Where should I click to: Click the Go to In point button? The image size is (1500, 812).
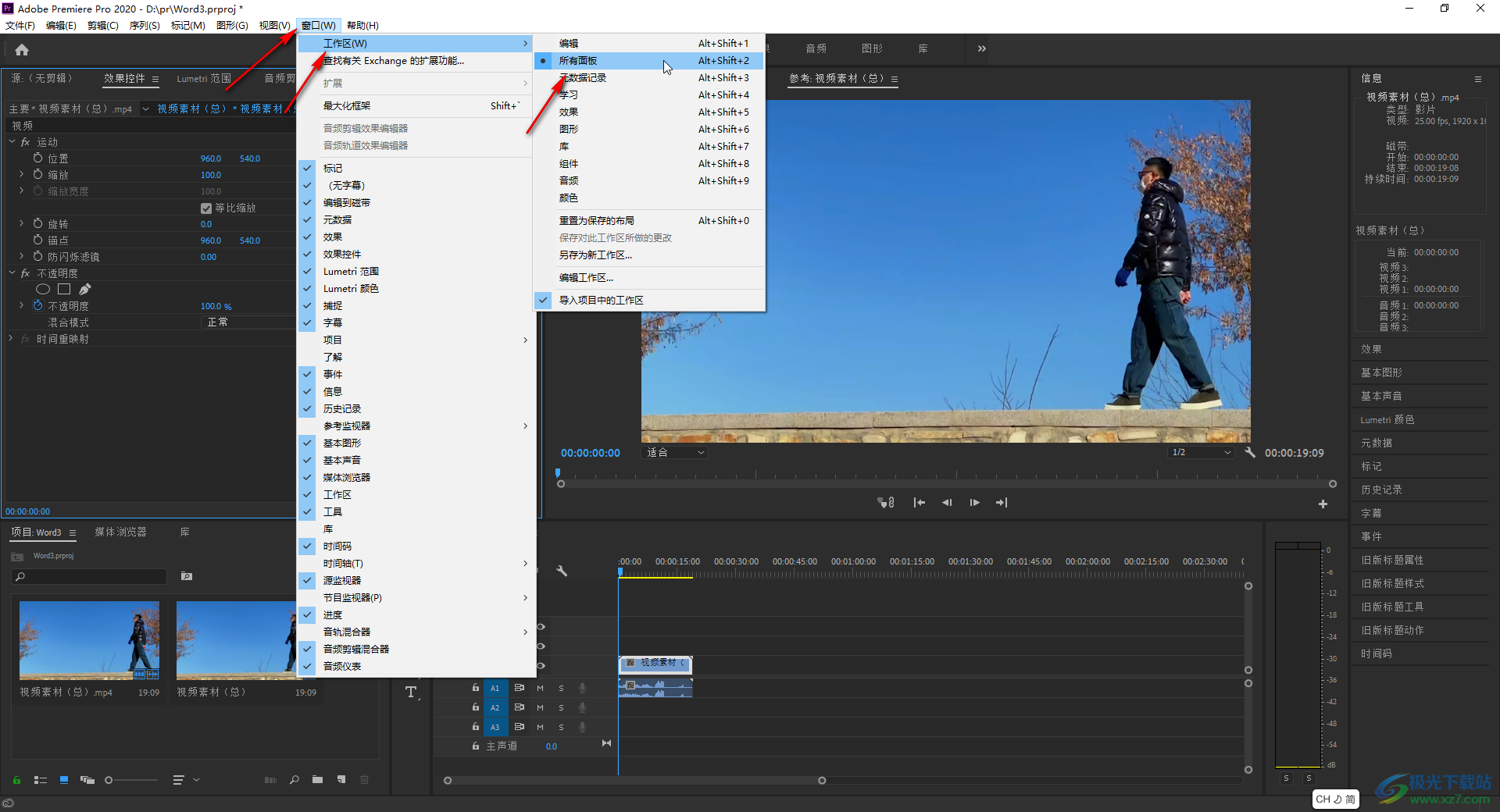pyautogui.click(x=920, y=503)
